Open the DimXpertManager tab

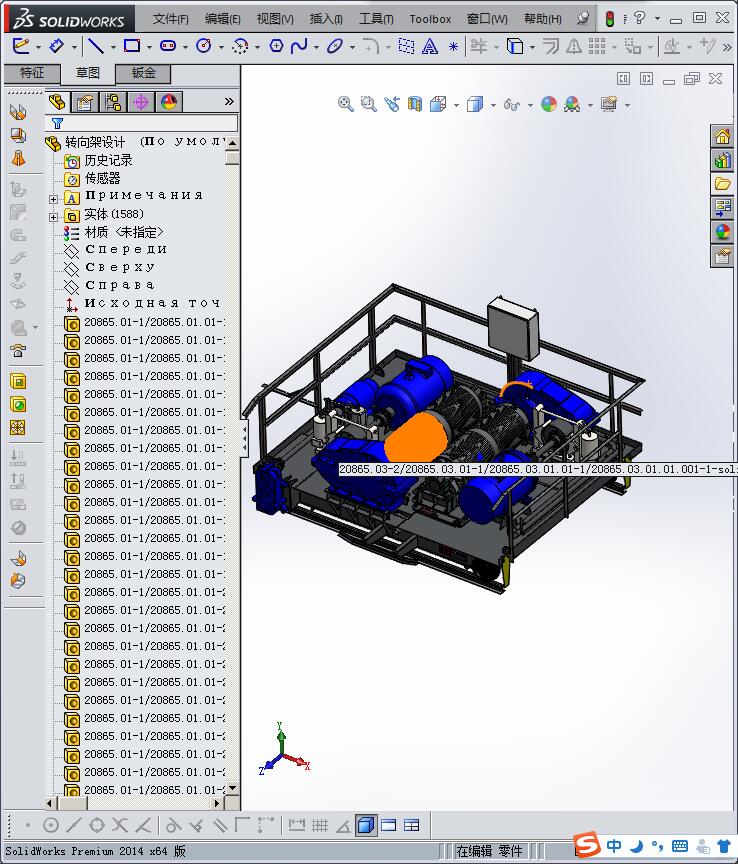pyautogui.click(x=141, y=102)
